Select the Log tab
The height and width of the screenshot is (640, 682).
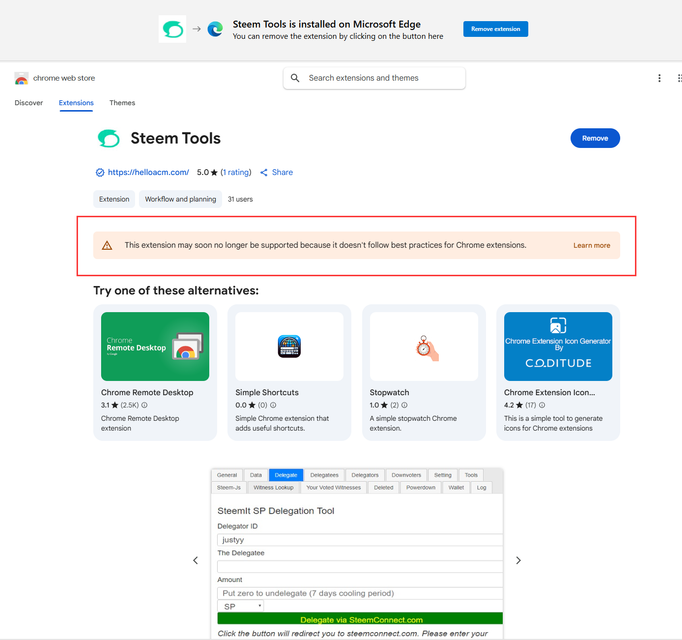coord(481,488)
